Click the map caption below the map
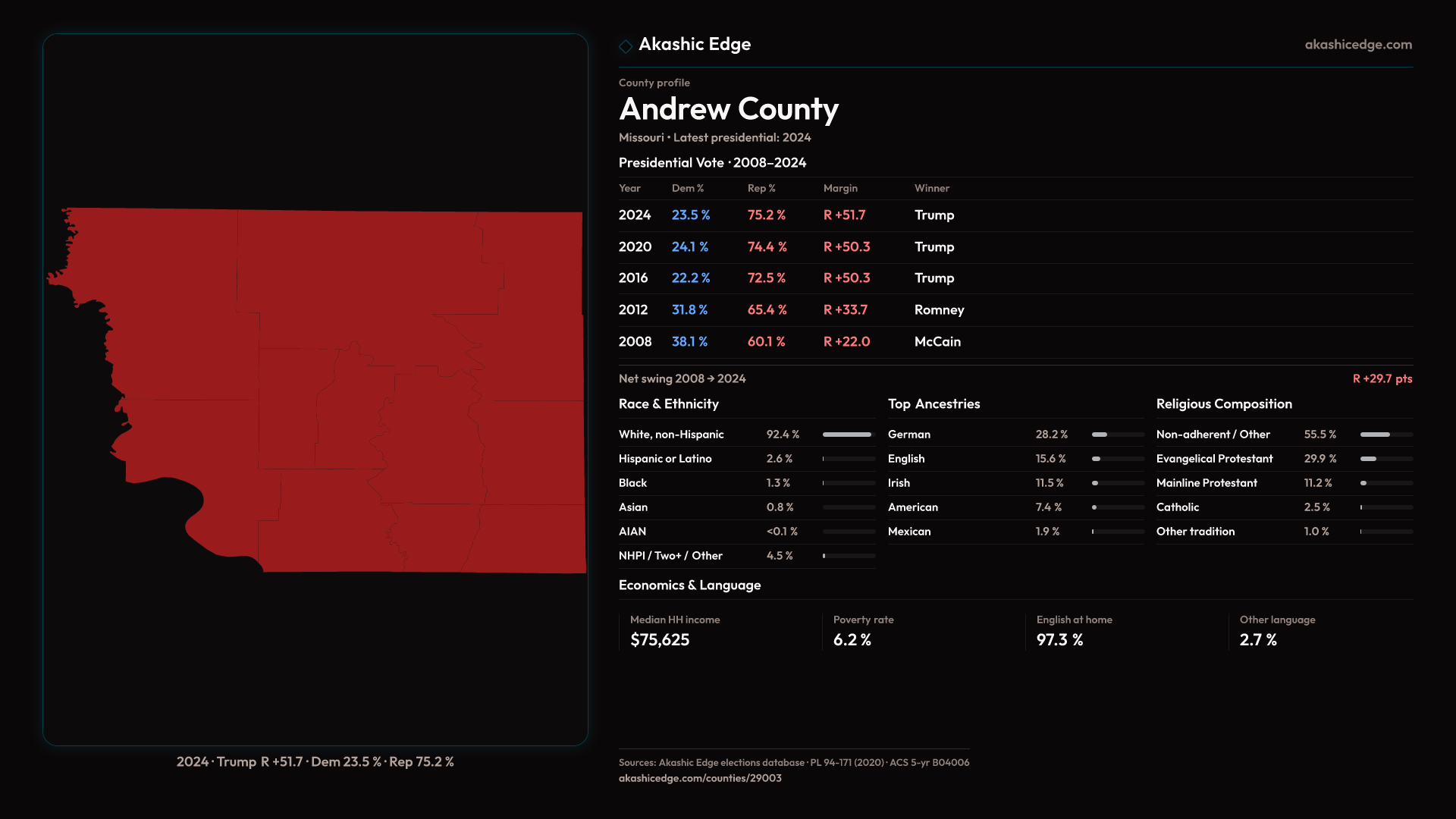This screenshot has width=1456, height=819. [315, 761]
